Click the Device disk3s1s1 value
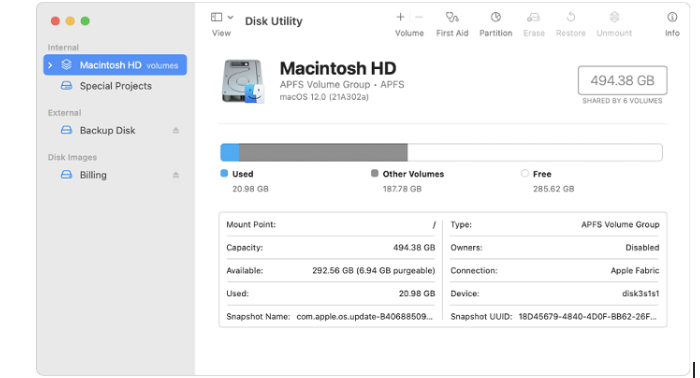The image size is (700, 378). pyautogui.click(x=641, y=294)
